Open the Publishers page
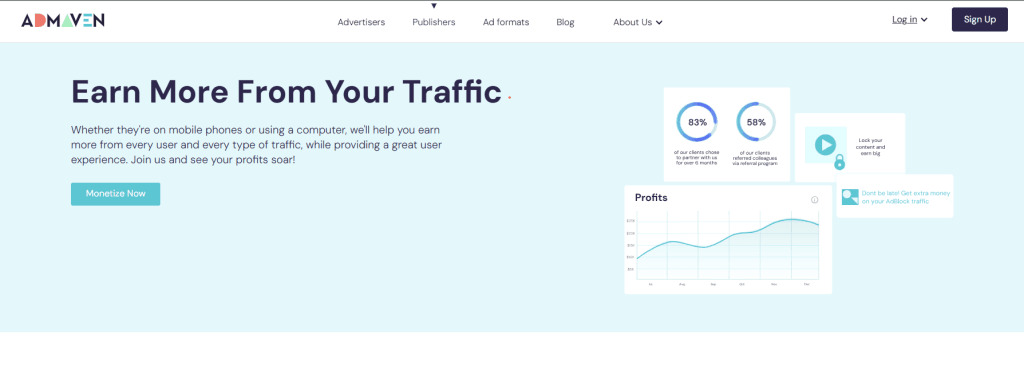Screen dimensions: 1024x378 pos(434,22)
